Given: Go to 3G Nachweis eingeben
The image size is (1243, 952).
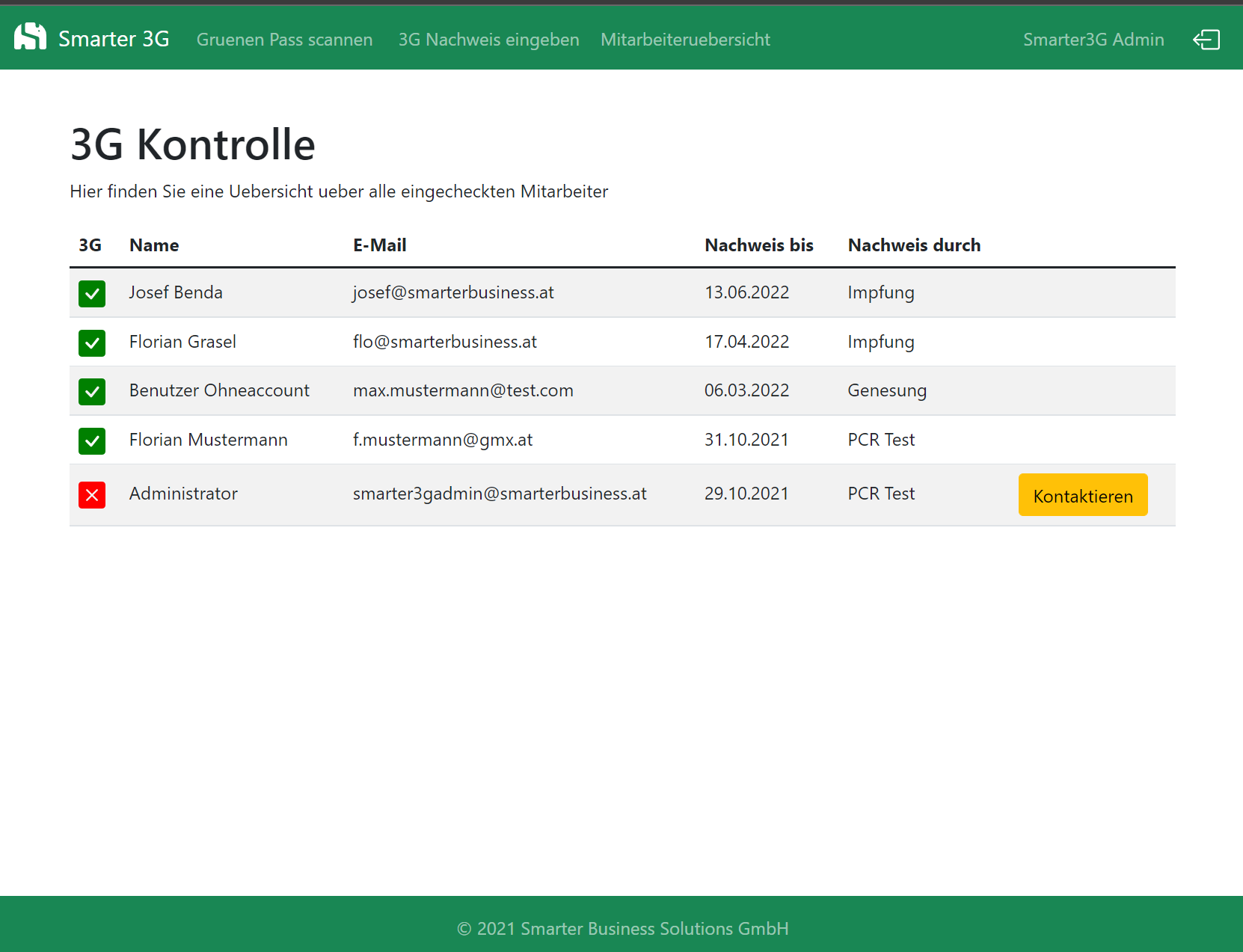Looking at the screenshot, I should pyautogui.click(x=488, y=40).
